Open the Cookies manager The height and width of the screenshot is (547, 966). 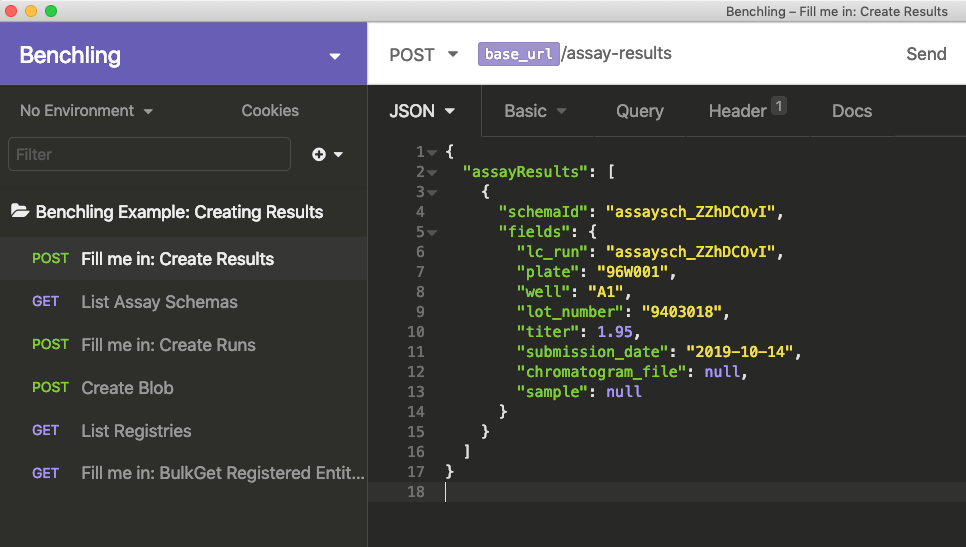(x=270, y=111)
